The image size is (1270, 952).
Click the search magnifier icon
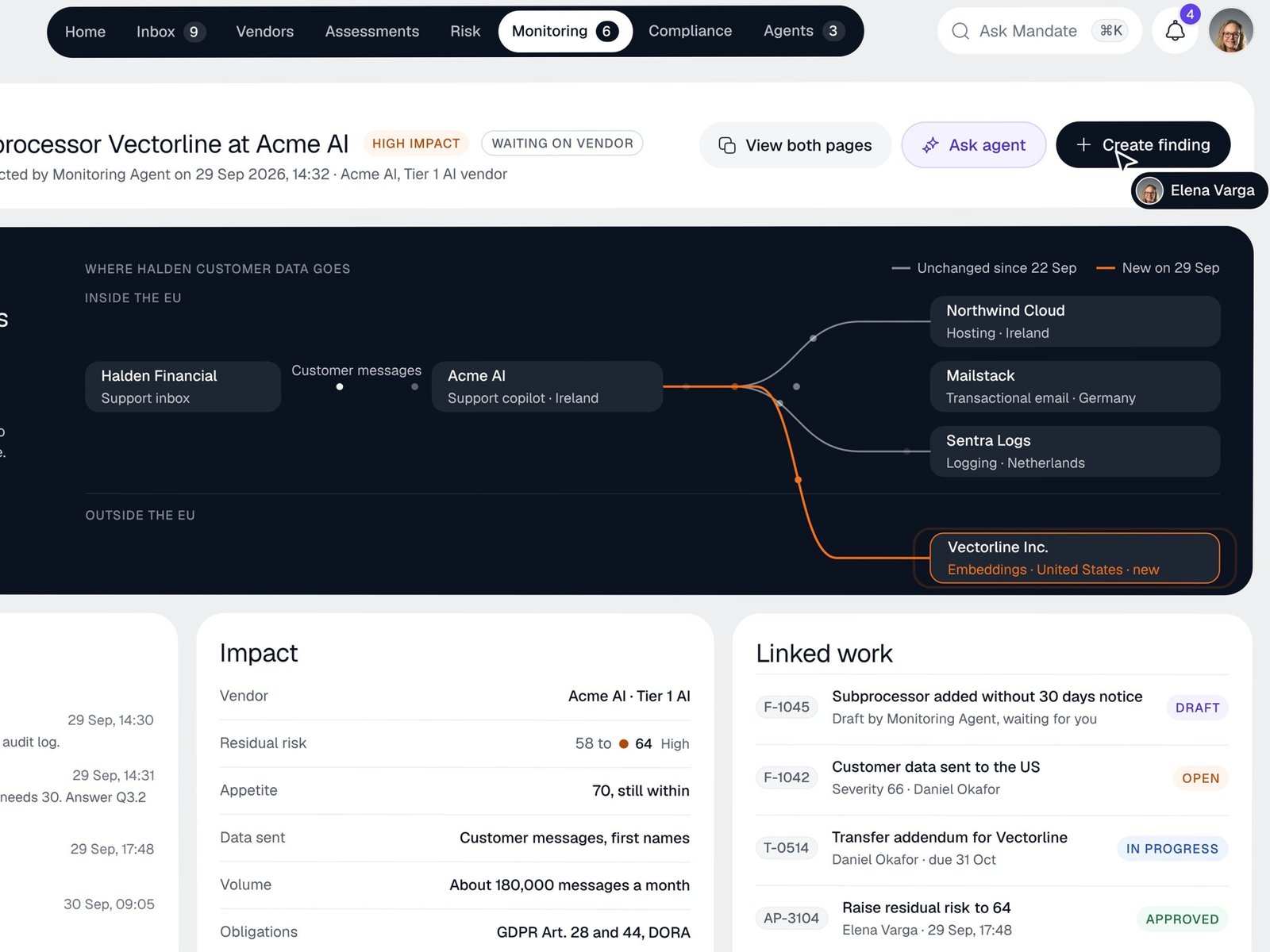click(x=960, y=32)
